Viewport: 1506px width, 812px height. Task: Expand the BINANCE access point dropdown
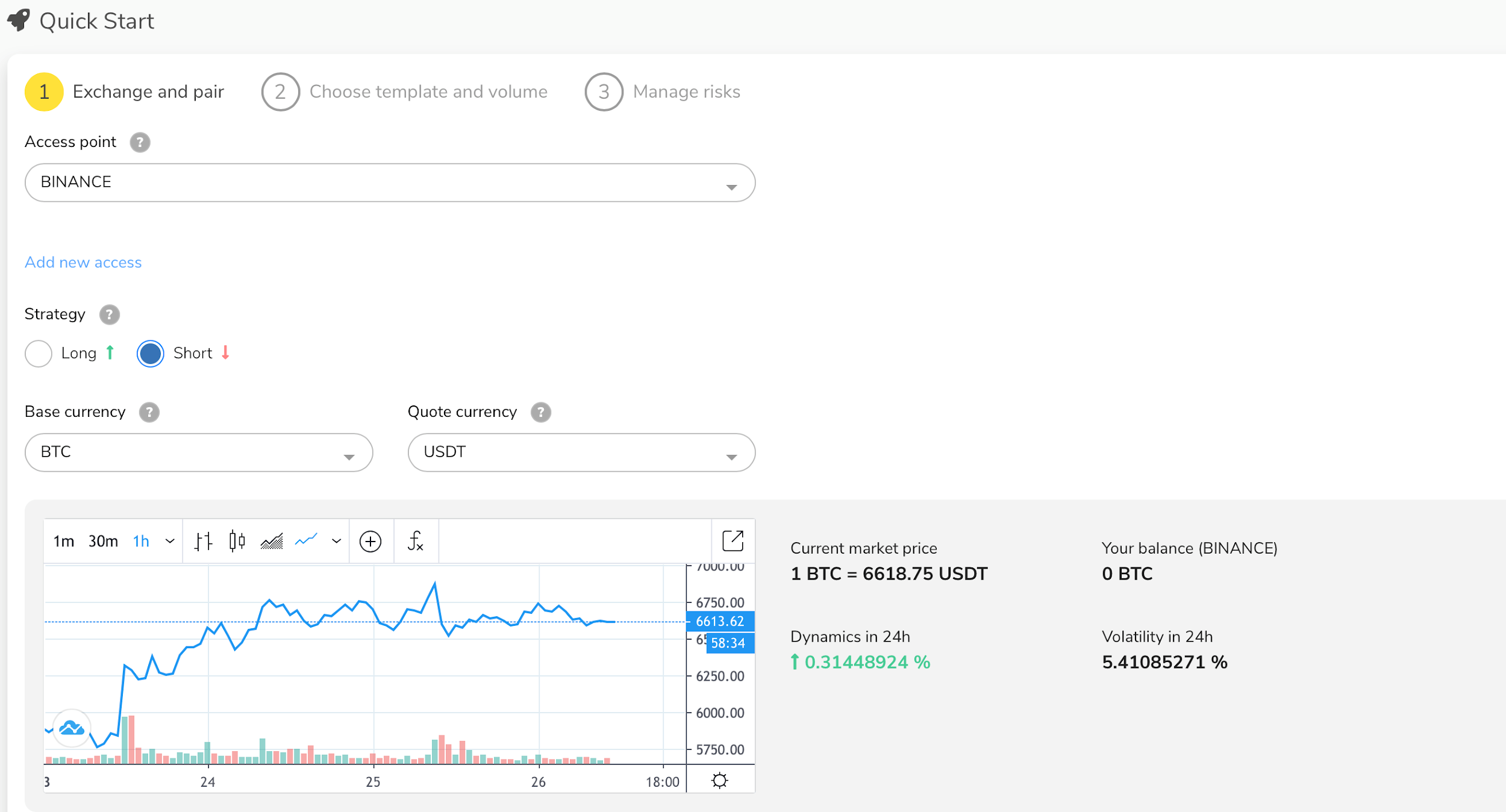pyautogui.click(x=390, y=183)
